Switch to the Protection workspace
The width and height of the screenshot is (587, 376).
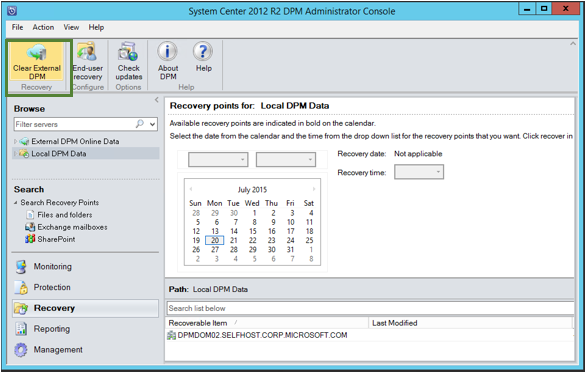pyautogui.click(x=52, y=288)
